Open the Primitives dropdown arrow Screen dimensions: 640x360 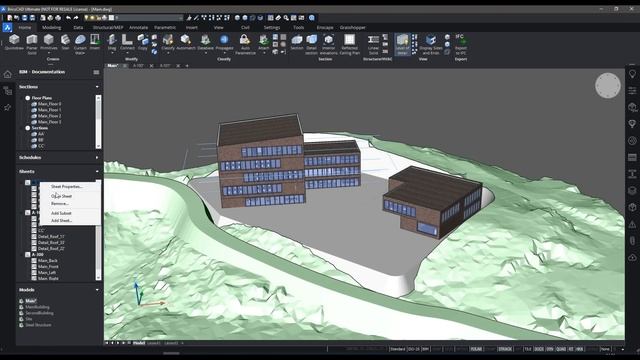click(x=49, y=53)
